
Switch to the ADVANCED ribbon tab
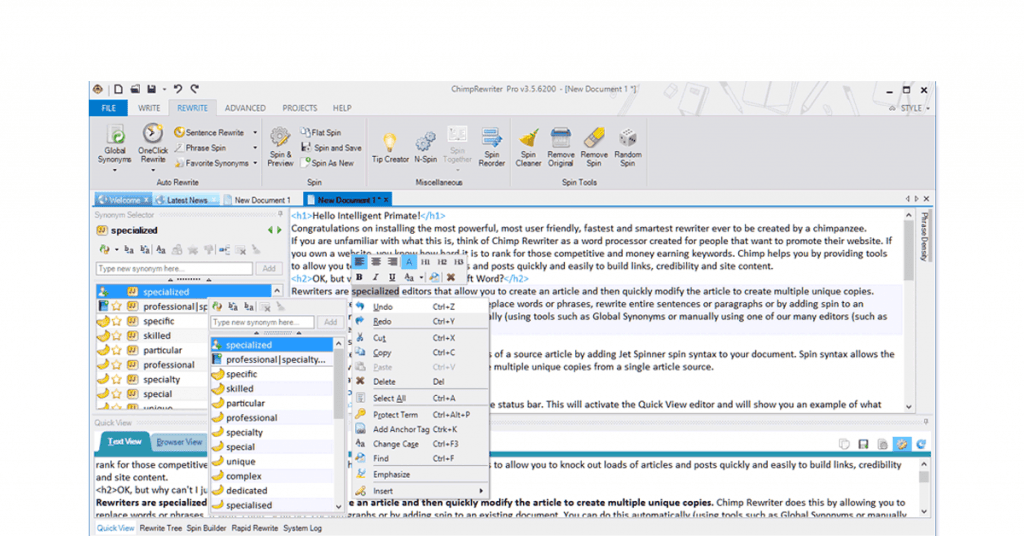click(245, 108)
